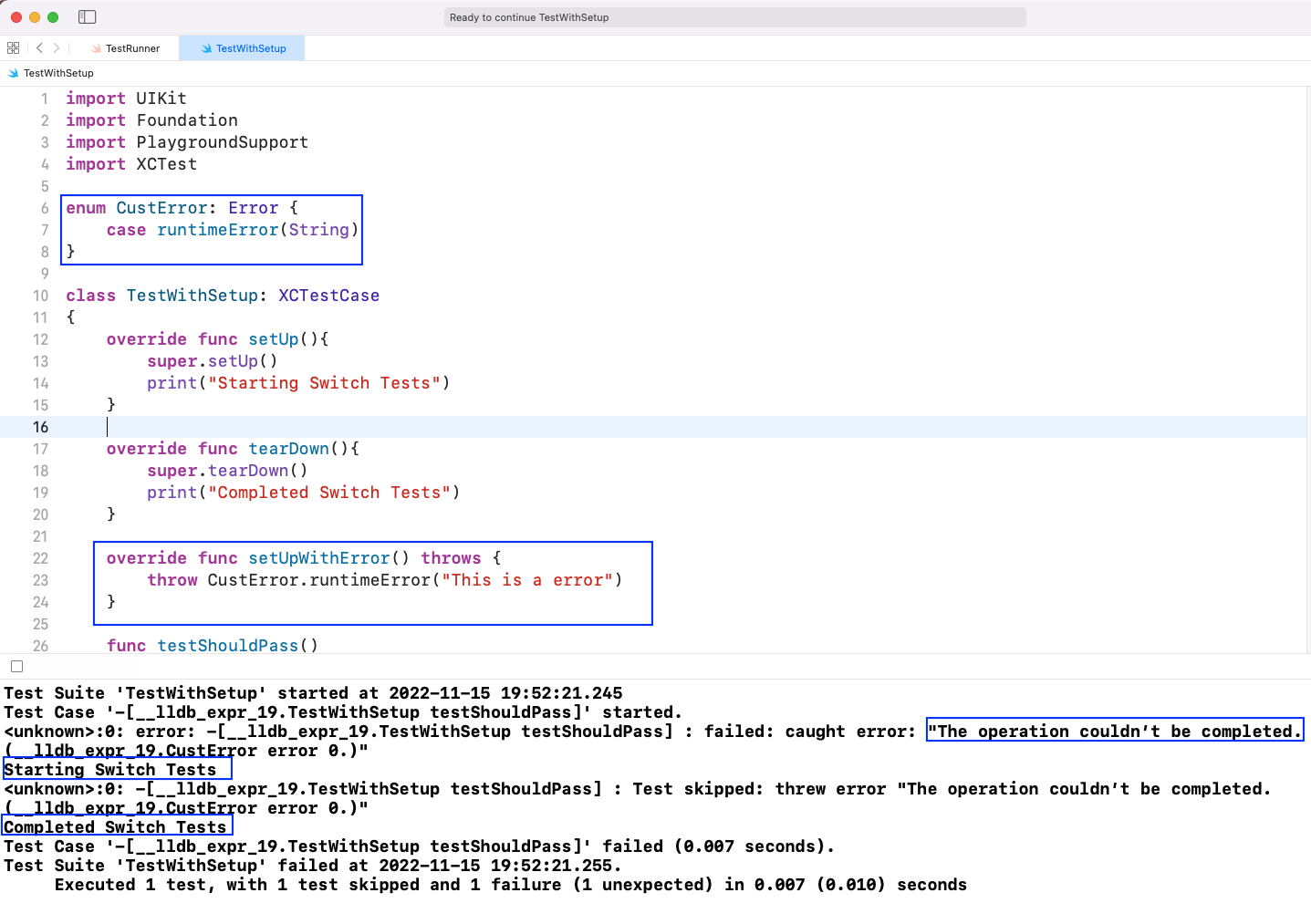
Task: Click line number 6 in the gutter
Action: pos(45,208)
